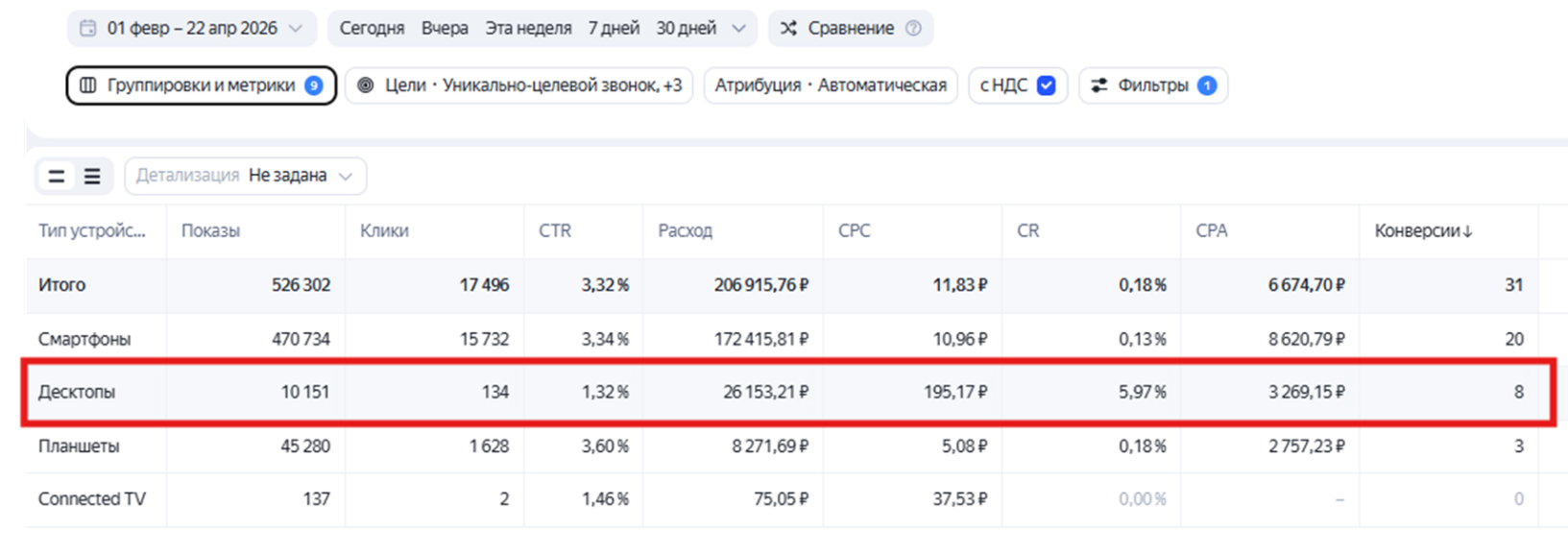Viewport: 1568px width, 554px height.
Task: Click the Сравнение shuffle icon
Action: 788,29
